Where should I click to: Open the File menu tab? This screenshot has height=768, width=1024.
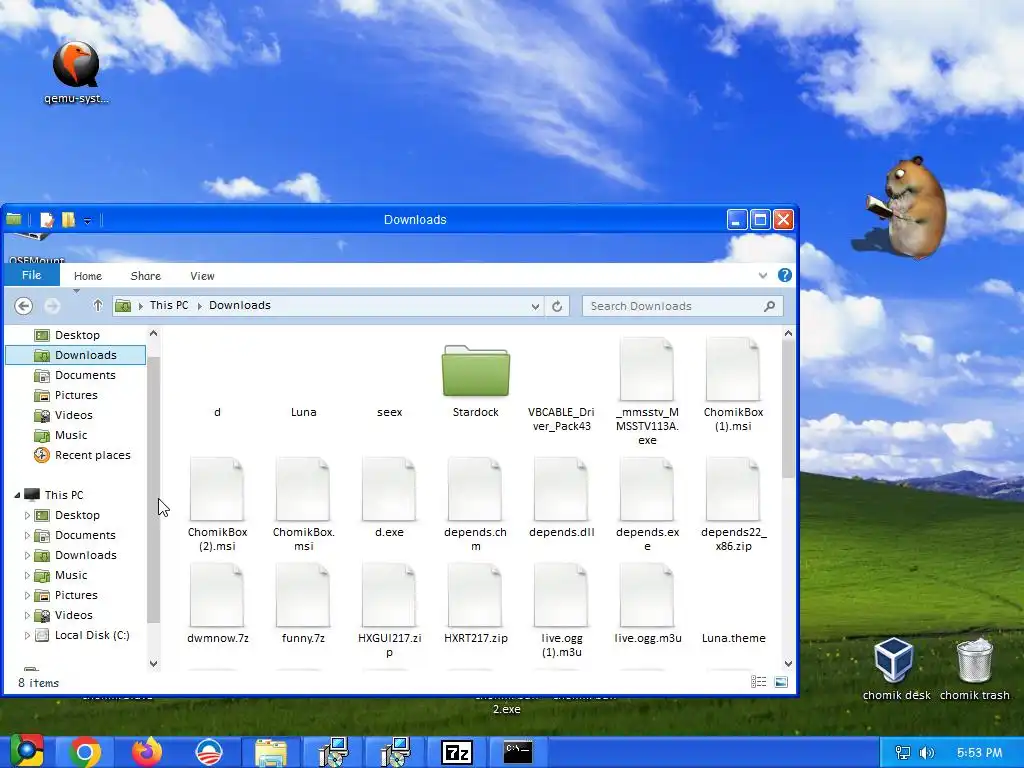(x=31, y=275)
